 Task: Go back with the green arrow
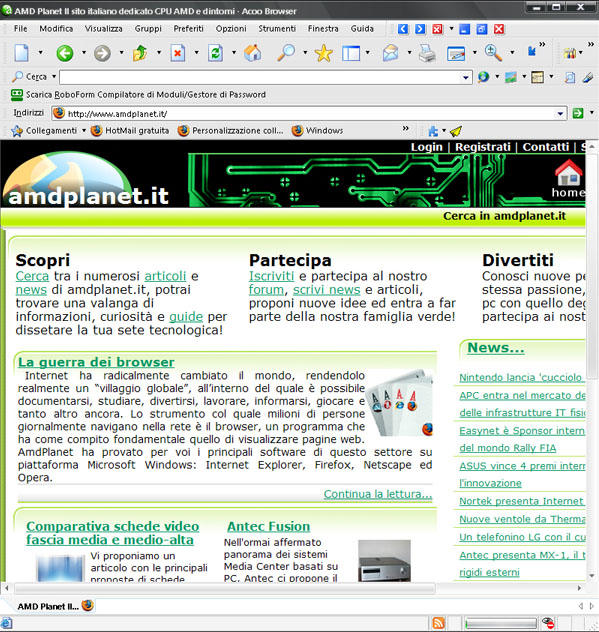click(64, 53)
